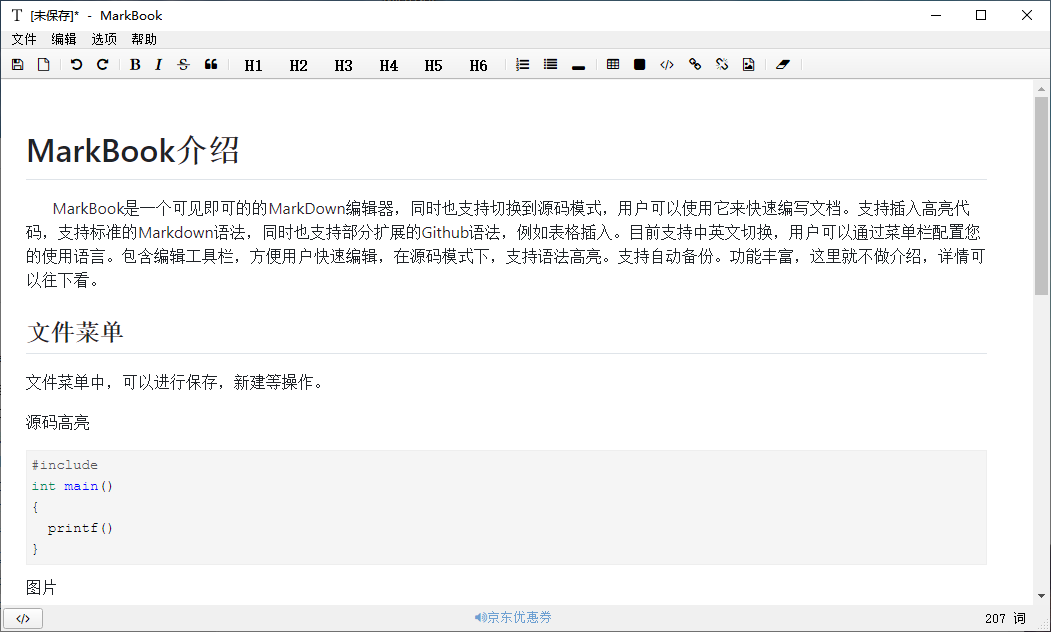Open the 京东优惠券 link in status bar
Image resolution: width=1051 pixels, height=632 pixels.
coord(514,618)
